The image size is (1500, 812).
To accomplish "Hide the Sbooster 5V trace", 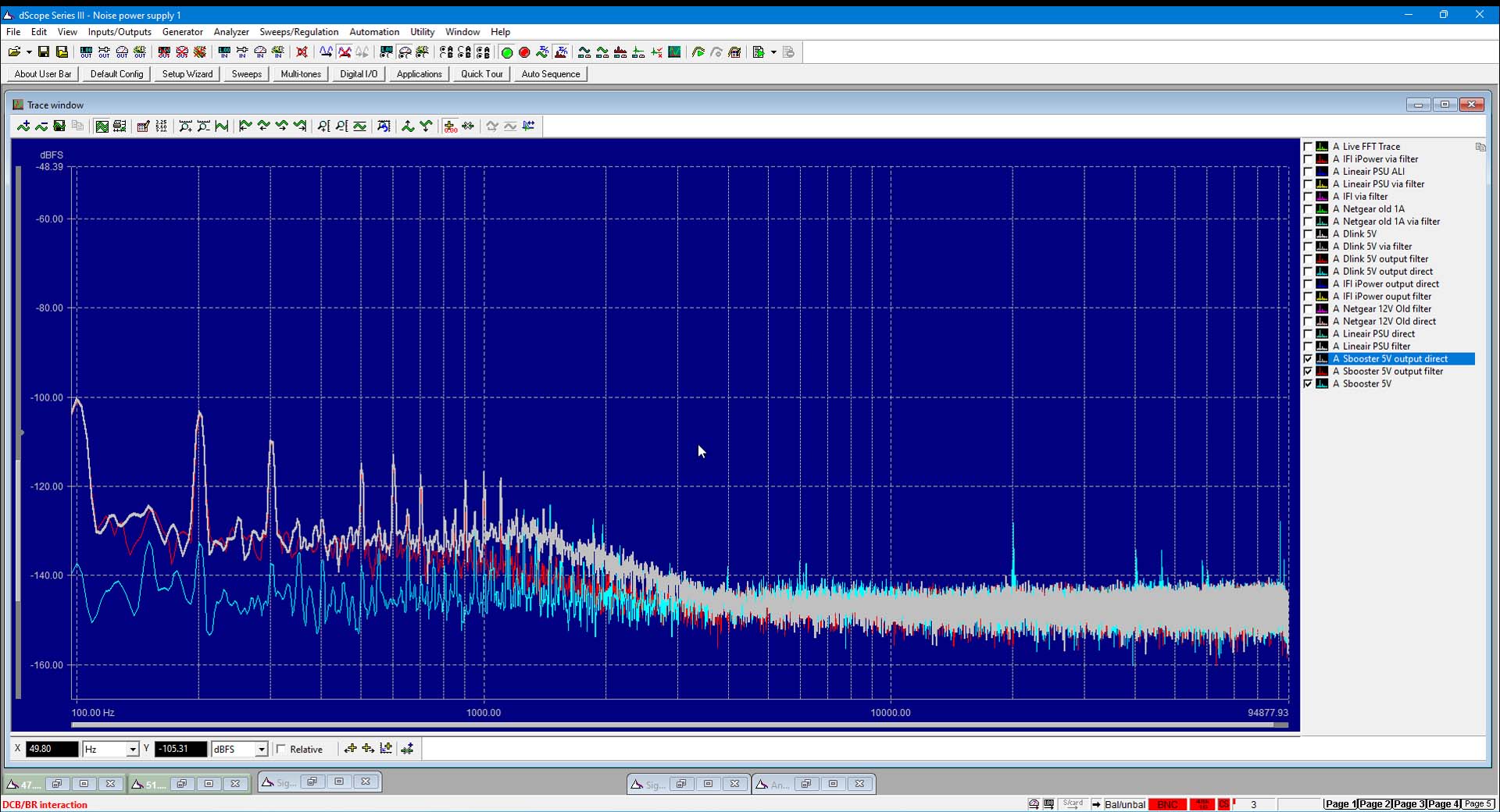I will tap(1308, 384).
